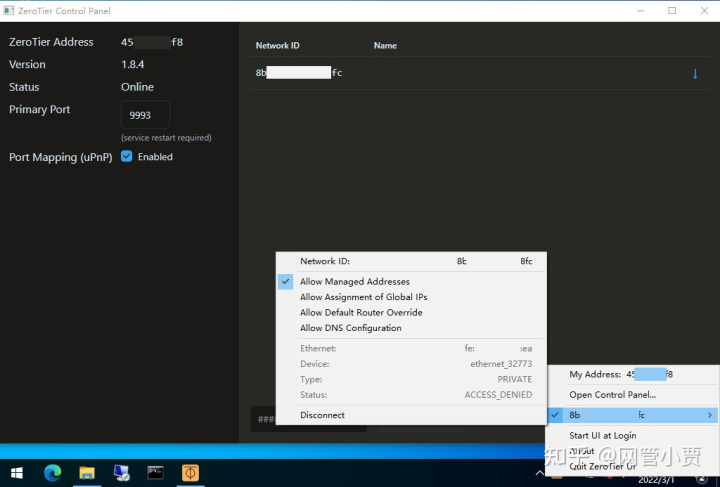Screen dimensions: 720x487
Task: Show hidden system tray icons
Action: tap(540, 473)
